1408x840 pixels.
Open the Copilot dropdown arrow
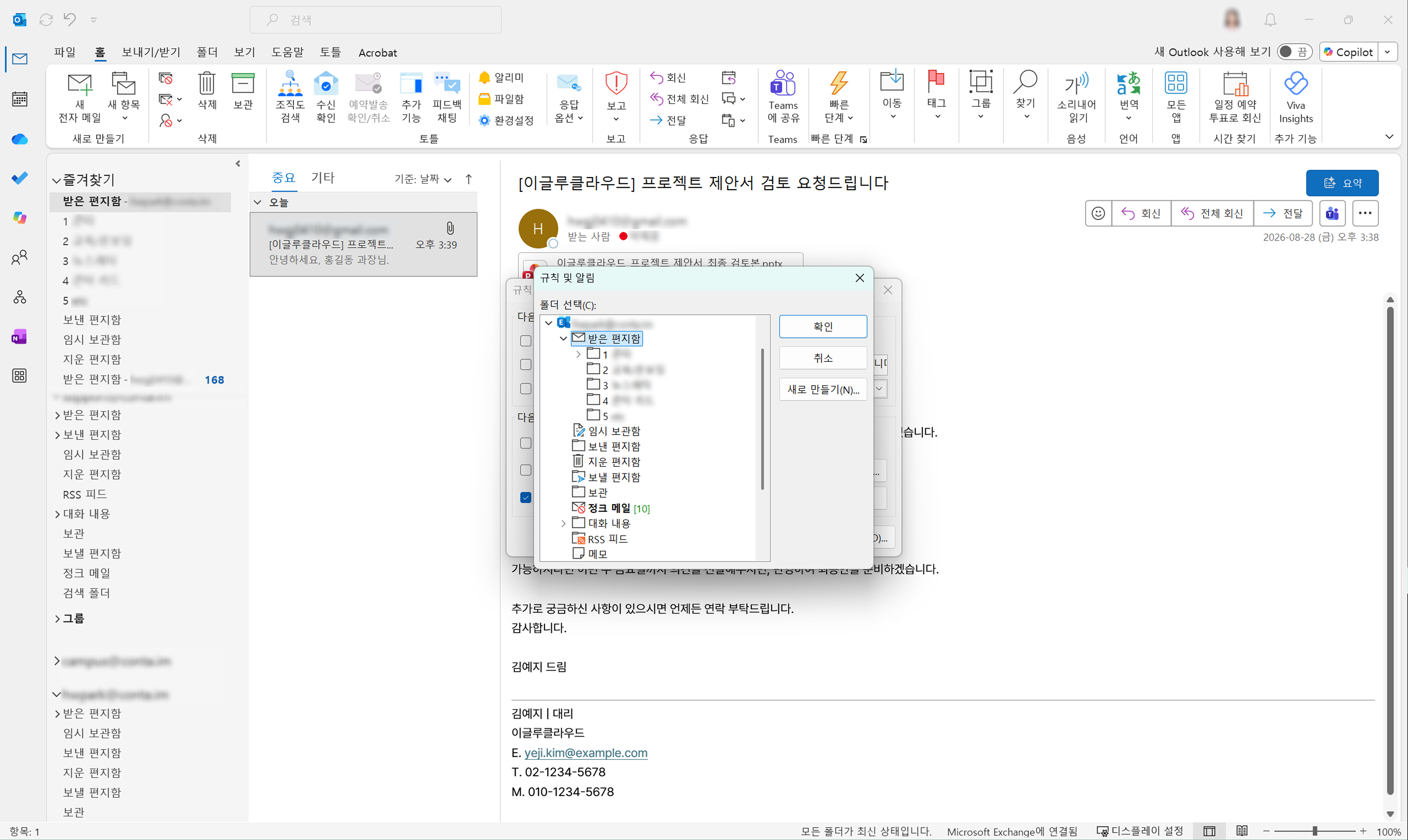(x=1387, y=52)
